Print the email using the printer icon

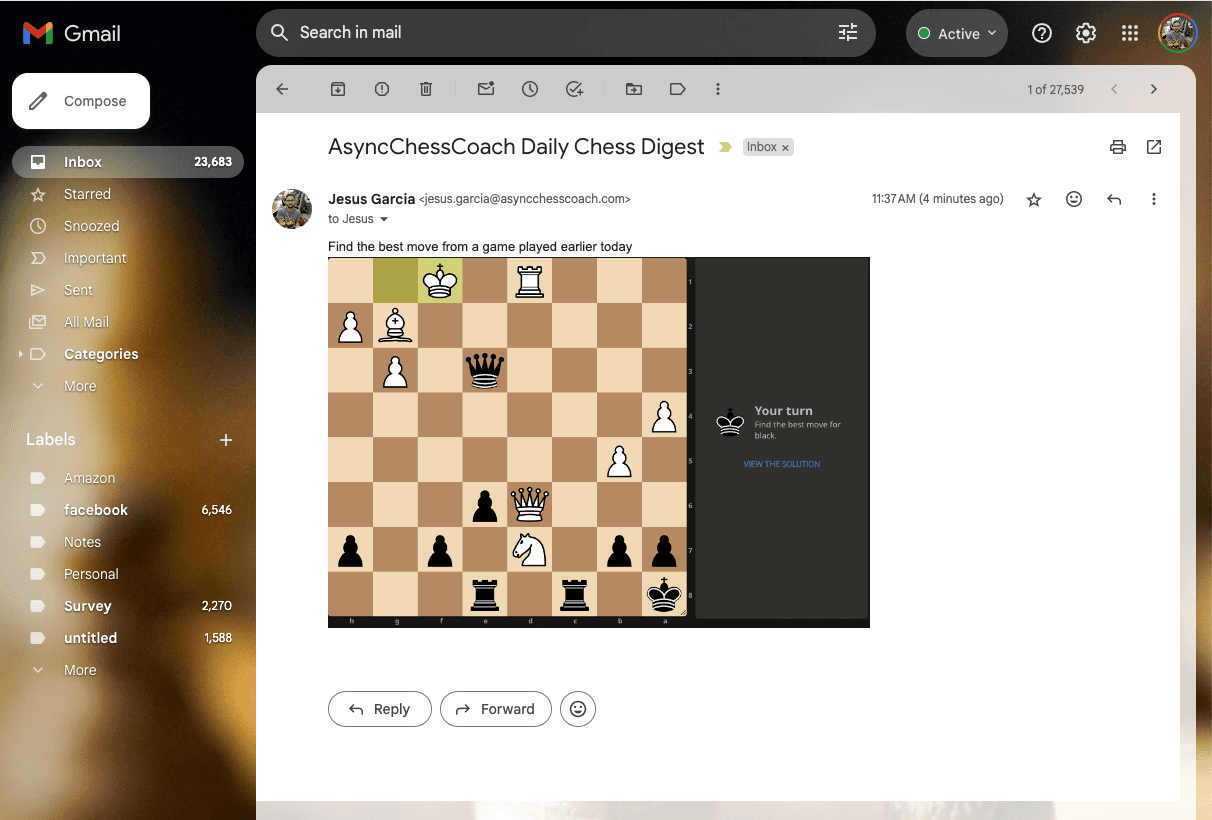pos(1118,147)
